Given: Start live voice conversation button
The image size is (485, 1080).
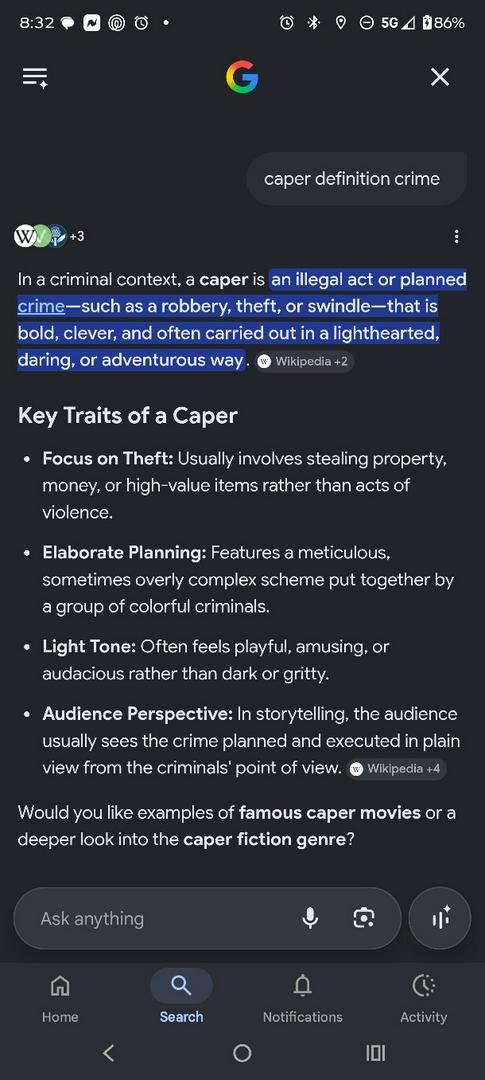Looking at the screenshot, I should click(440, 918).
